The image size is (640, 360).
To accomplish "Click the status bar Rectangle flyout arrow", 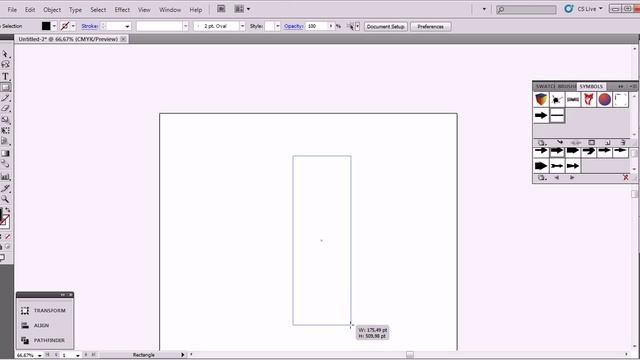I will [182, 355].
